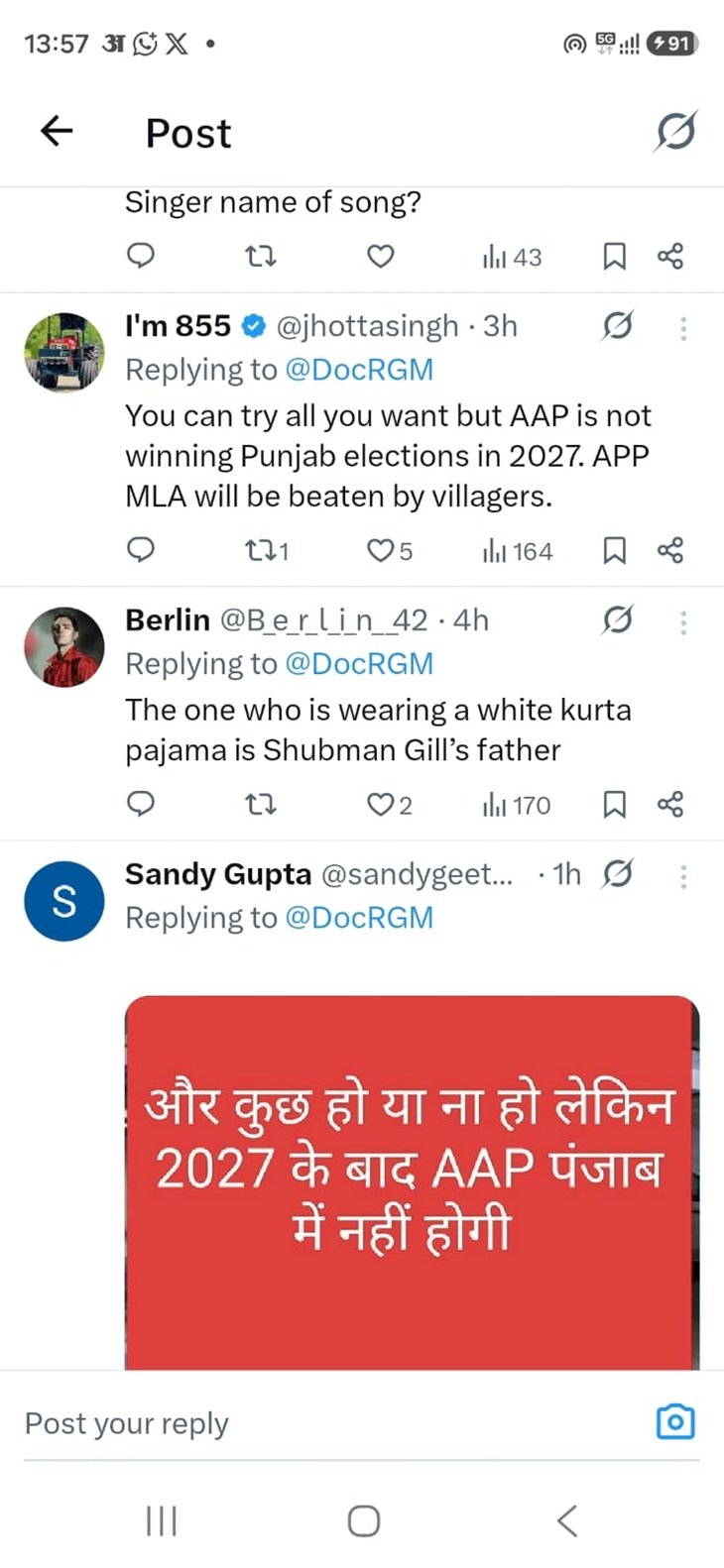Repost Berlin's comment about Shubman Gill
The image size is (724, 1568).
[x=260, y=805]
